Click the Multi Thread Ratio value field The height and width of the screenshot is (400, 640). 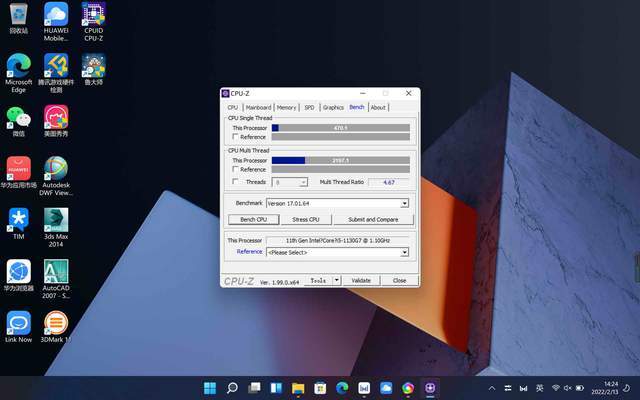389,182
